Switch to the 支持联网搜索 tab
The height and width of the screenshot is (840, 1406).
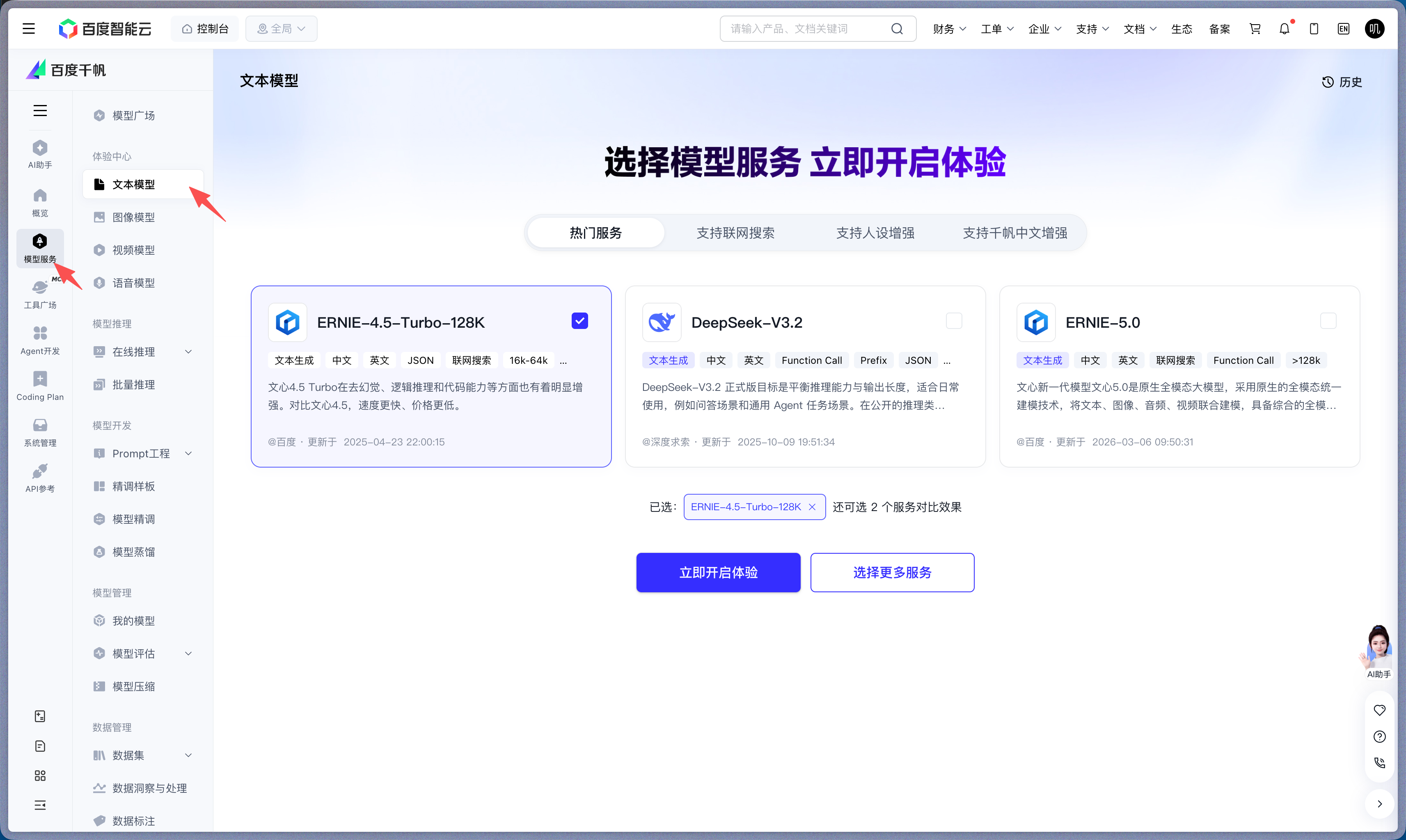[735, 233]
